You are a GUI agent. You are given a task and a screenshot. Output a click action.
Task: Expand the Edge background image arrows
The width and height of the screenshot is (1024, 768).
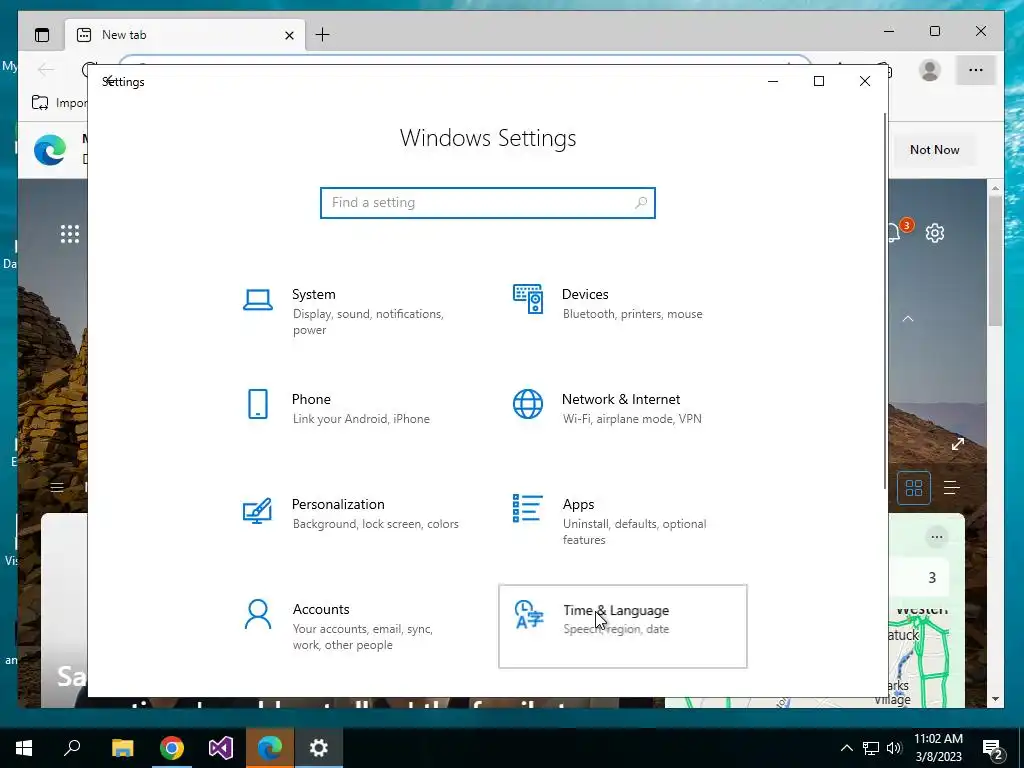[x=958, y=444]
